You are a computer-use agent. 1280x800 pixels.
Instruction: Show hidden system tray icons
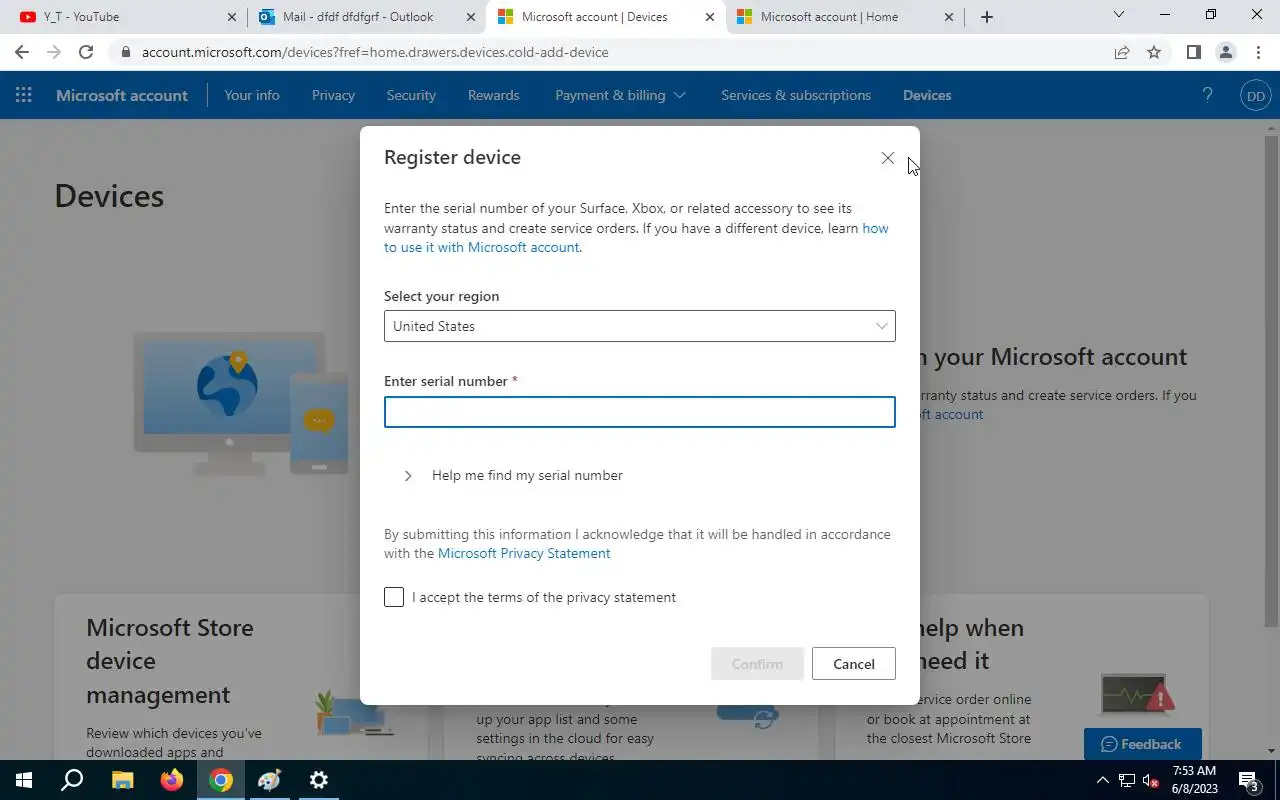click(x=1103, y=780)
